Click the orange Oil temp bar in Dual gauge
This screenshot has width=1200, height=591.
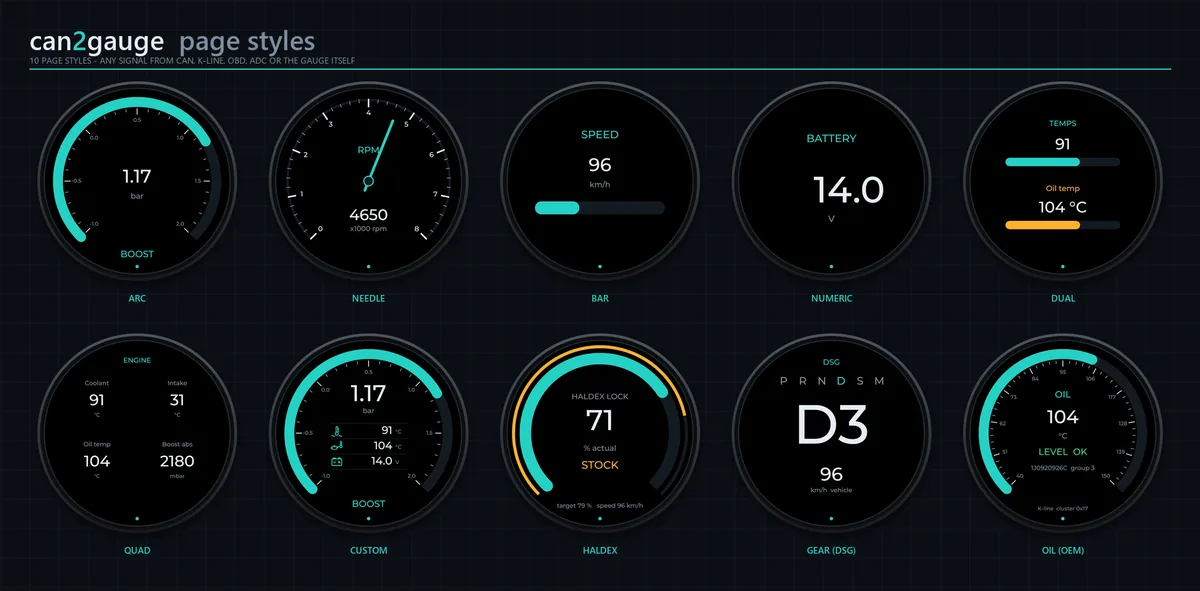[1042, 225]
